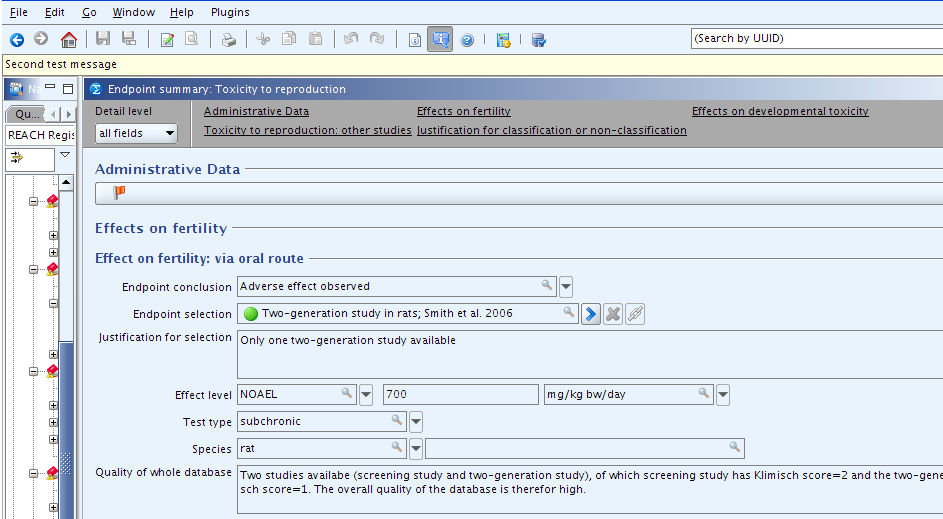Screen dimensions: 943x519
Task: Open the mg/kg bw/day unit dropdown arrow
Action: click(723, 395)
